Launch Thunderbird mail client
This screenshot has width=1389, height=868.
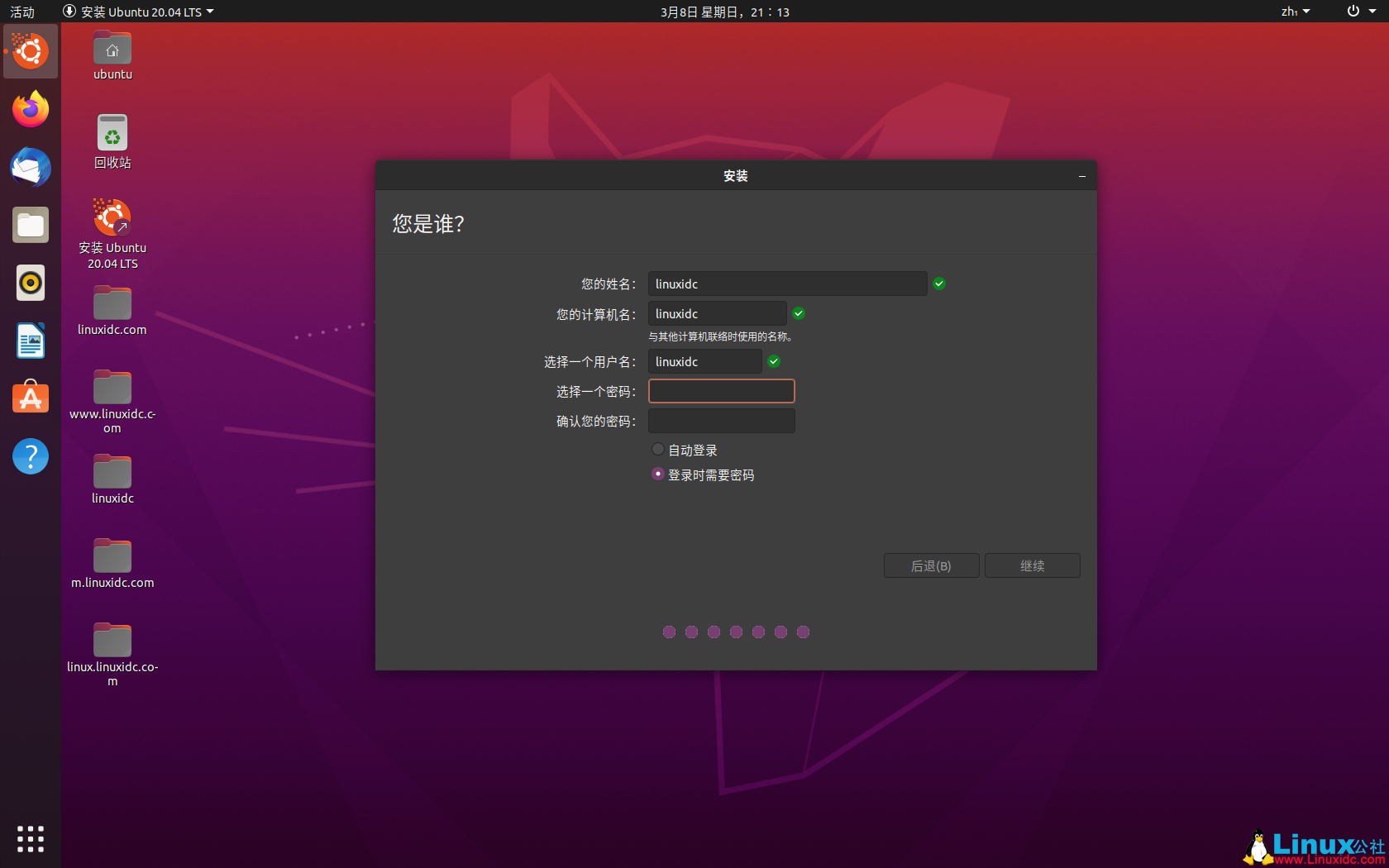point(30,167)
